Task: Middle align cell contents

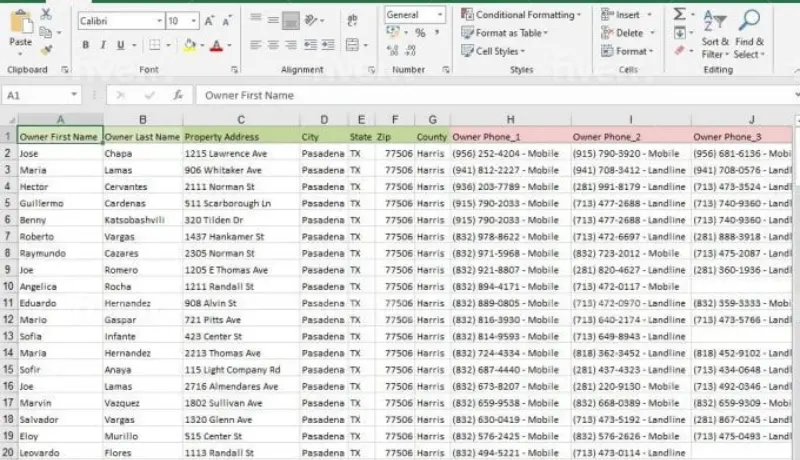Action: click(x=273, y=20)
